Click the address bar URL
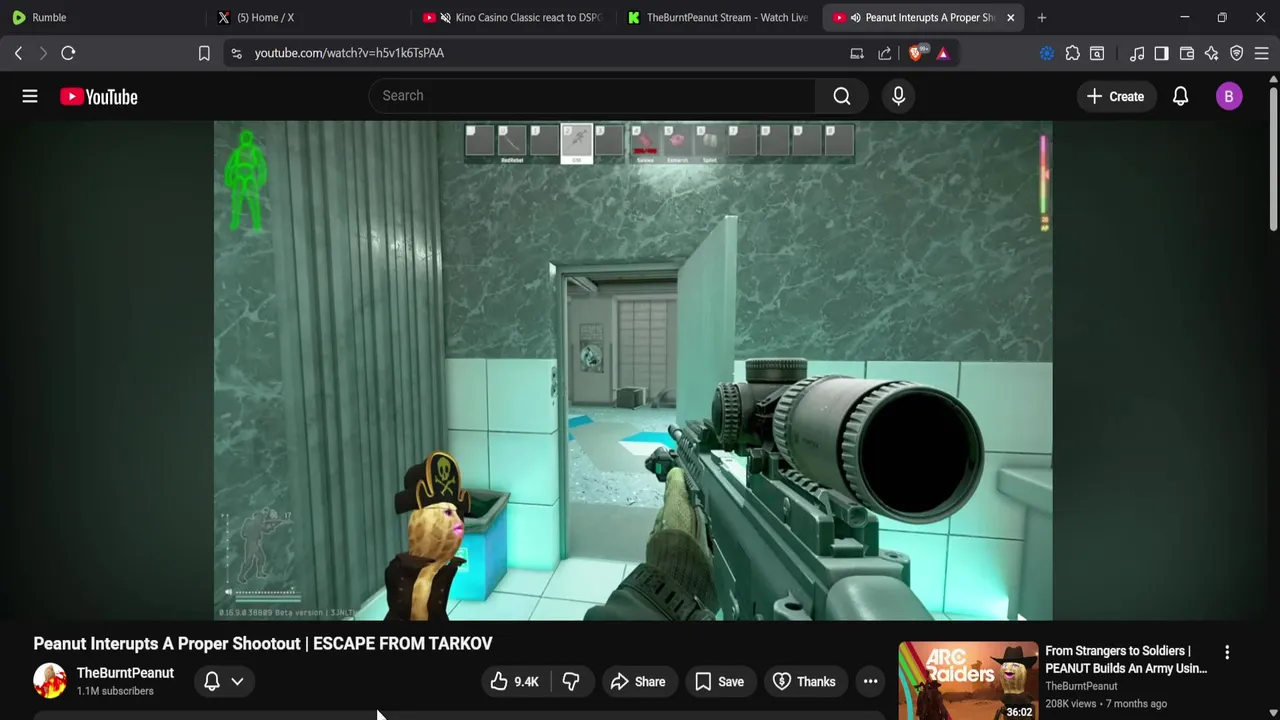The height and width of the screenshot is (720, 1280). coord(349,53)
